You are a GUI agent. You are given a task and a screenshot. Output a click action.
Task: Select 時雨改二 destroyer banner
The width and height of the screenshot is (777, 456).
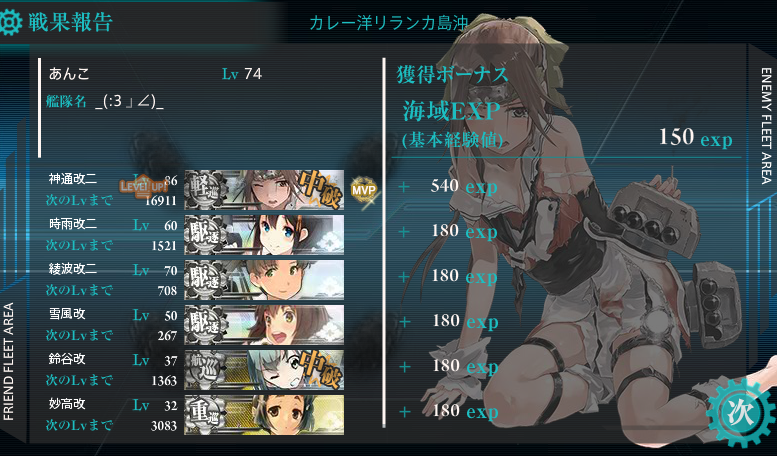click(264, 235)
